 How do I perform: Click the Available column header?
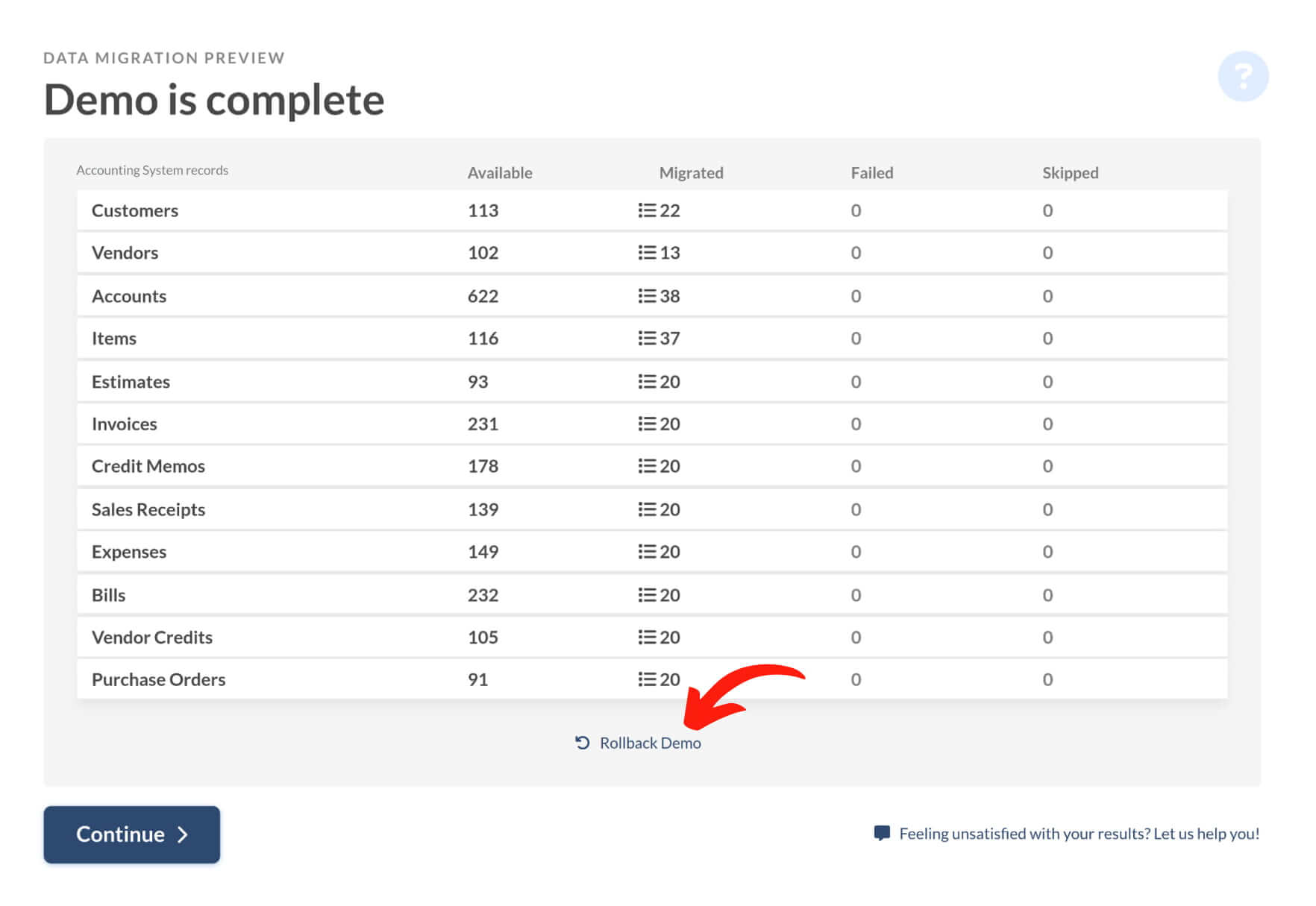point(500,173)
